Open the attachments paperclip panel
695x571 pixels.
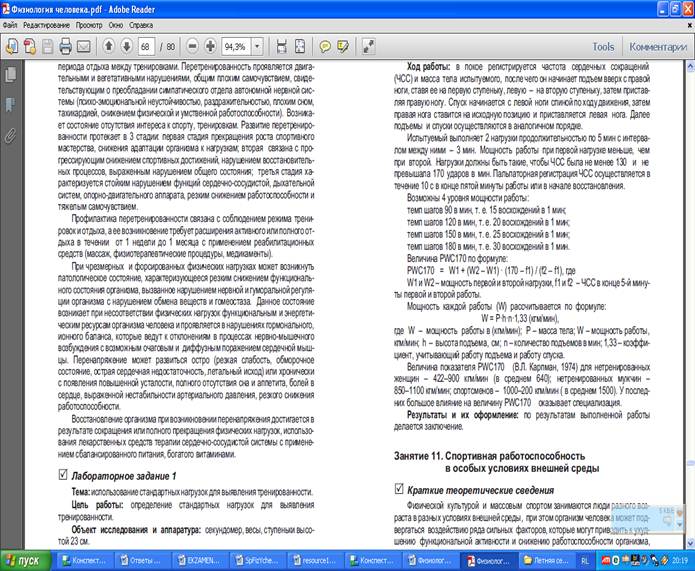coord(11,136)
